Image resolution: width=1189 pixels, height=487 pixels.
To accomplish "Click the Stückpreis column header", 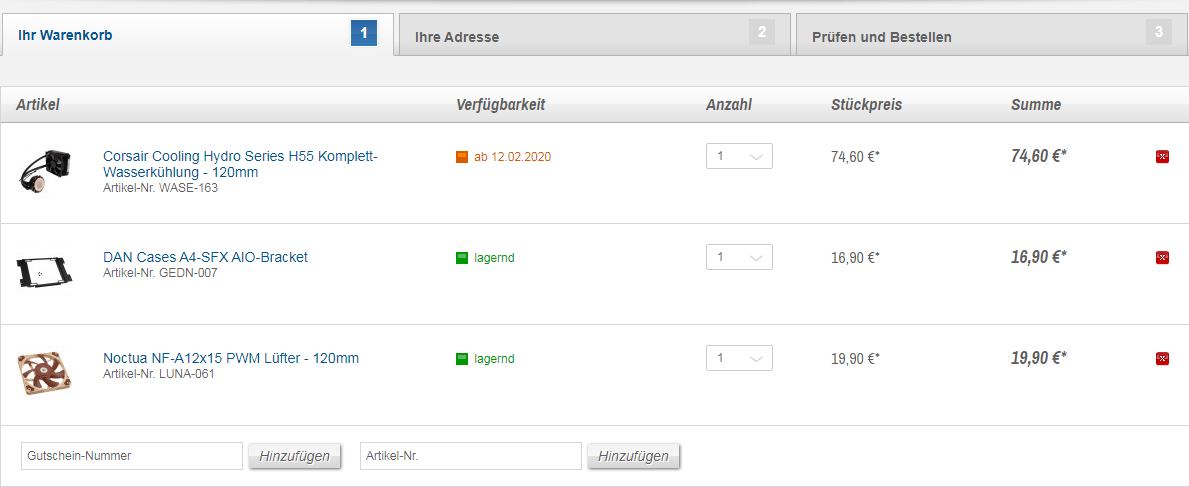I will click(867, 105).
